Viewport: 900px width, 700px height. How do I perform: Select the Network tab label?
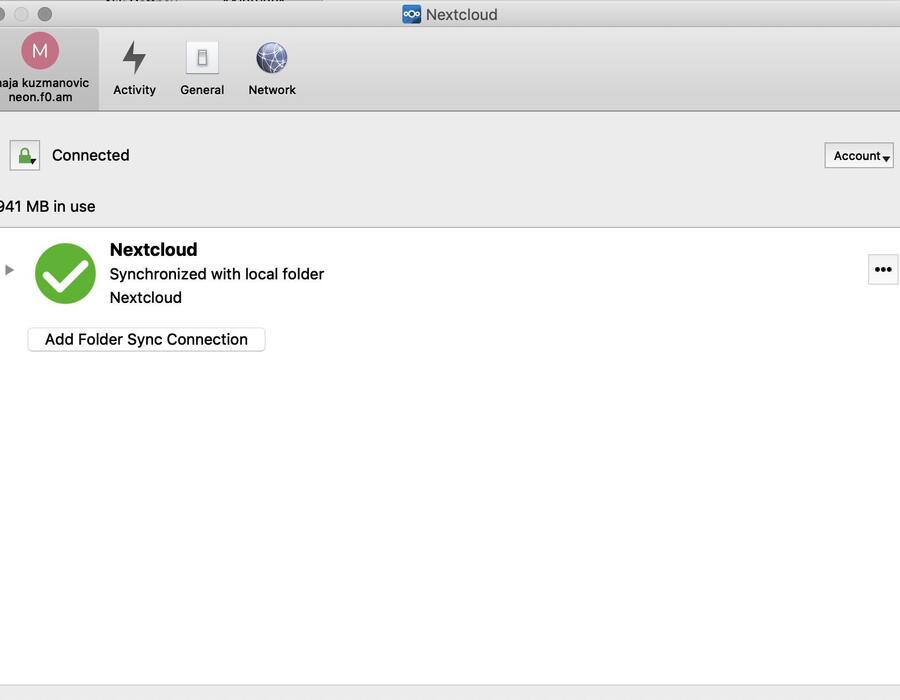pyautogui.click(x=272, y=90)
